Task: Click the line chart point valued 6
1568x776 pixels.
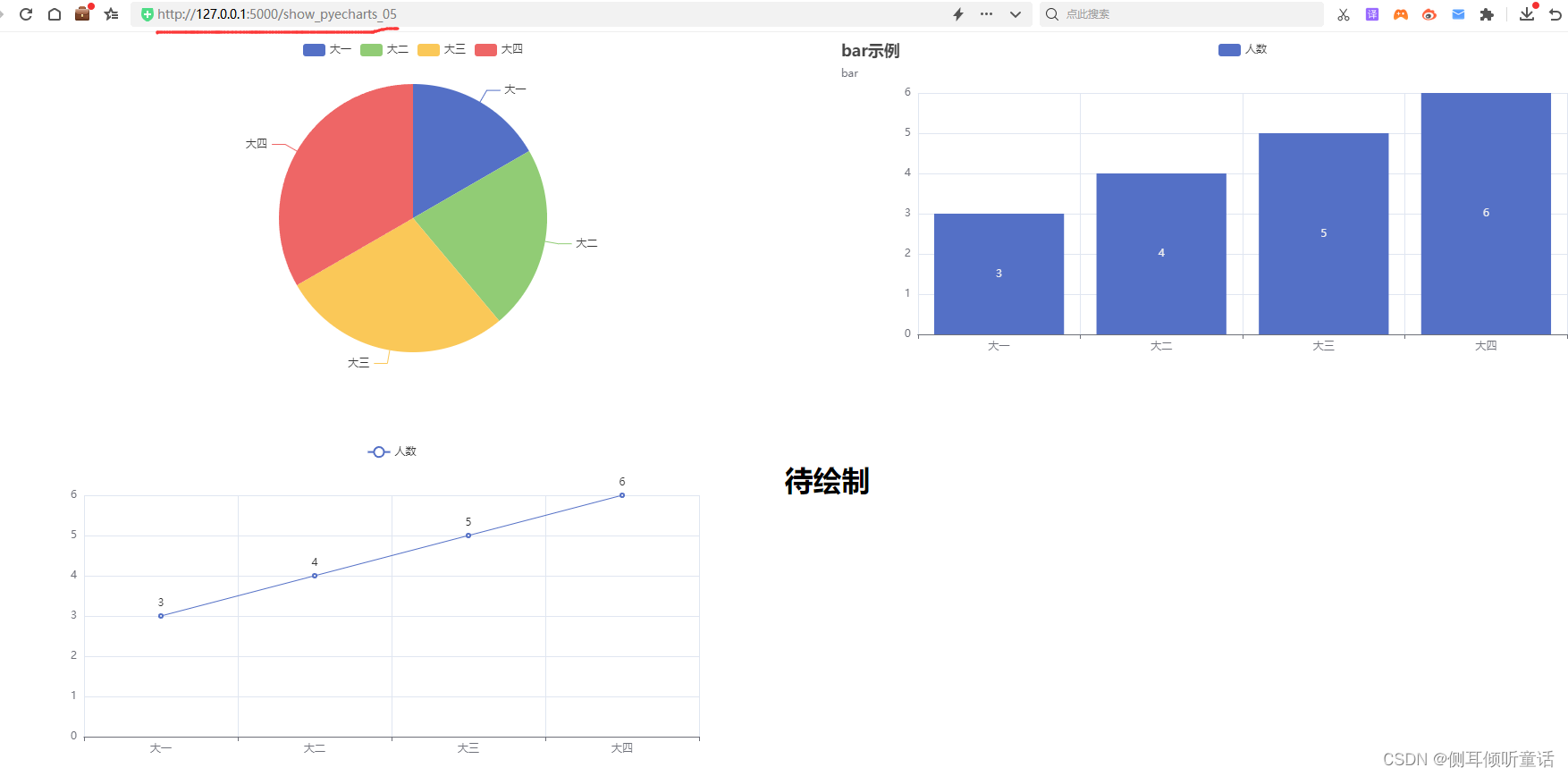Action: (x=622, y=495)
